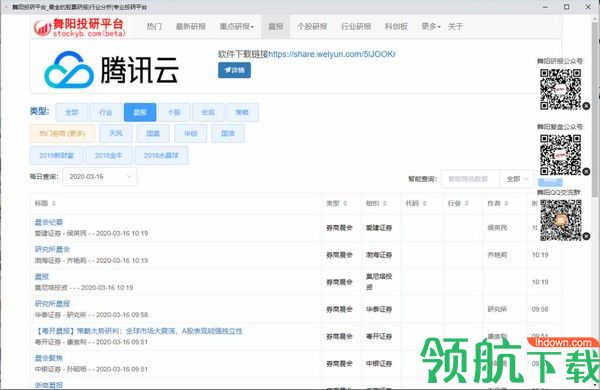Select the 全部 type filter
This screenshot has width=600, height=390.
(72, 112)
